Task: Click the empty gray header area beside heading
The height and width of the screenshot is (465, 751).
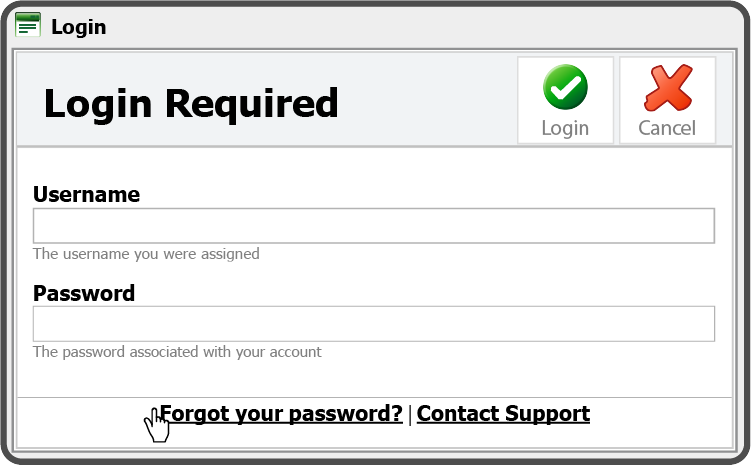Action: (426, 101)
